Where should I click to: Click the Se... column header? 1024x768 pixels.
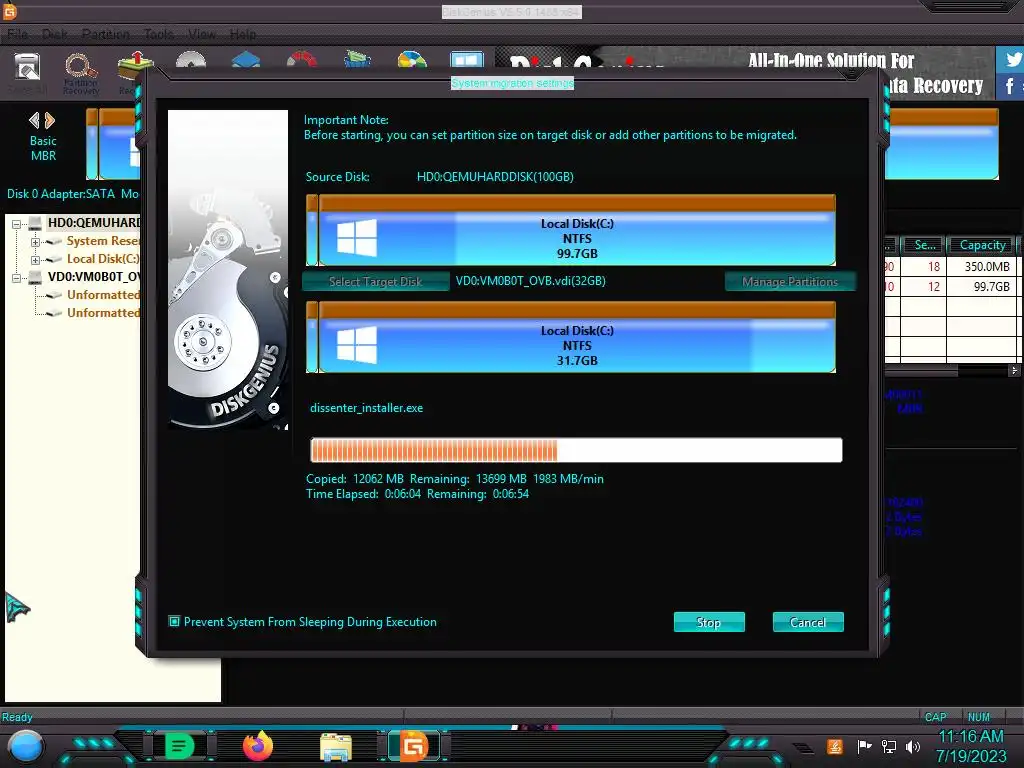(x=924, y=245)
